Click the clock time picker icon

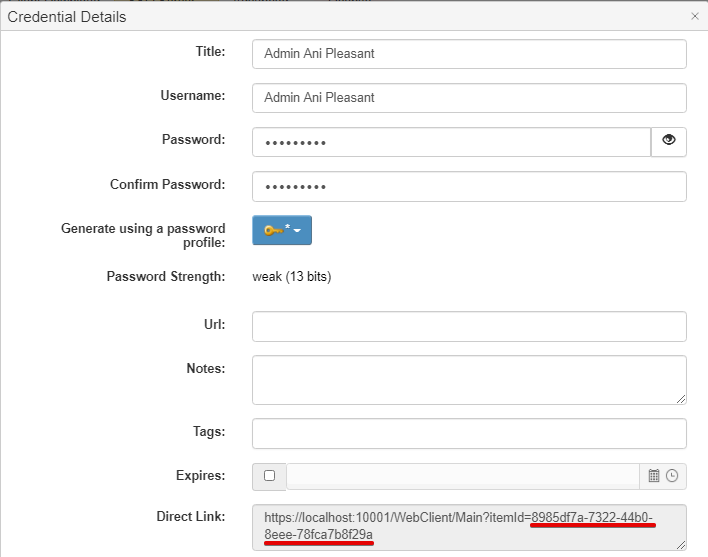click(672, 476)
